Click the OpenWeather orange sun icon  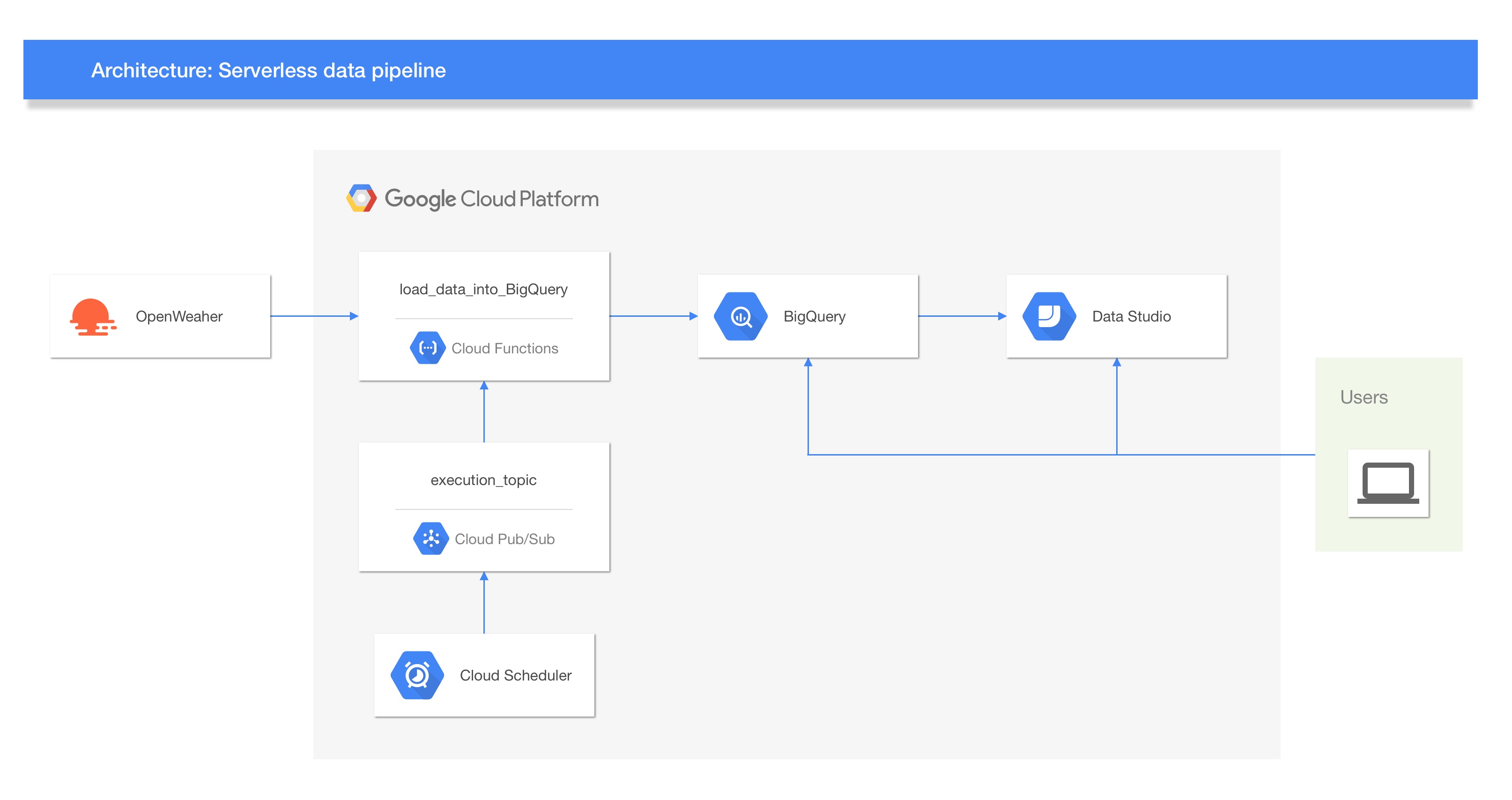[x=92, y=317]
